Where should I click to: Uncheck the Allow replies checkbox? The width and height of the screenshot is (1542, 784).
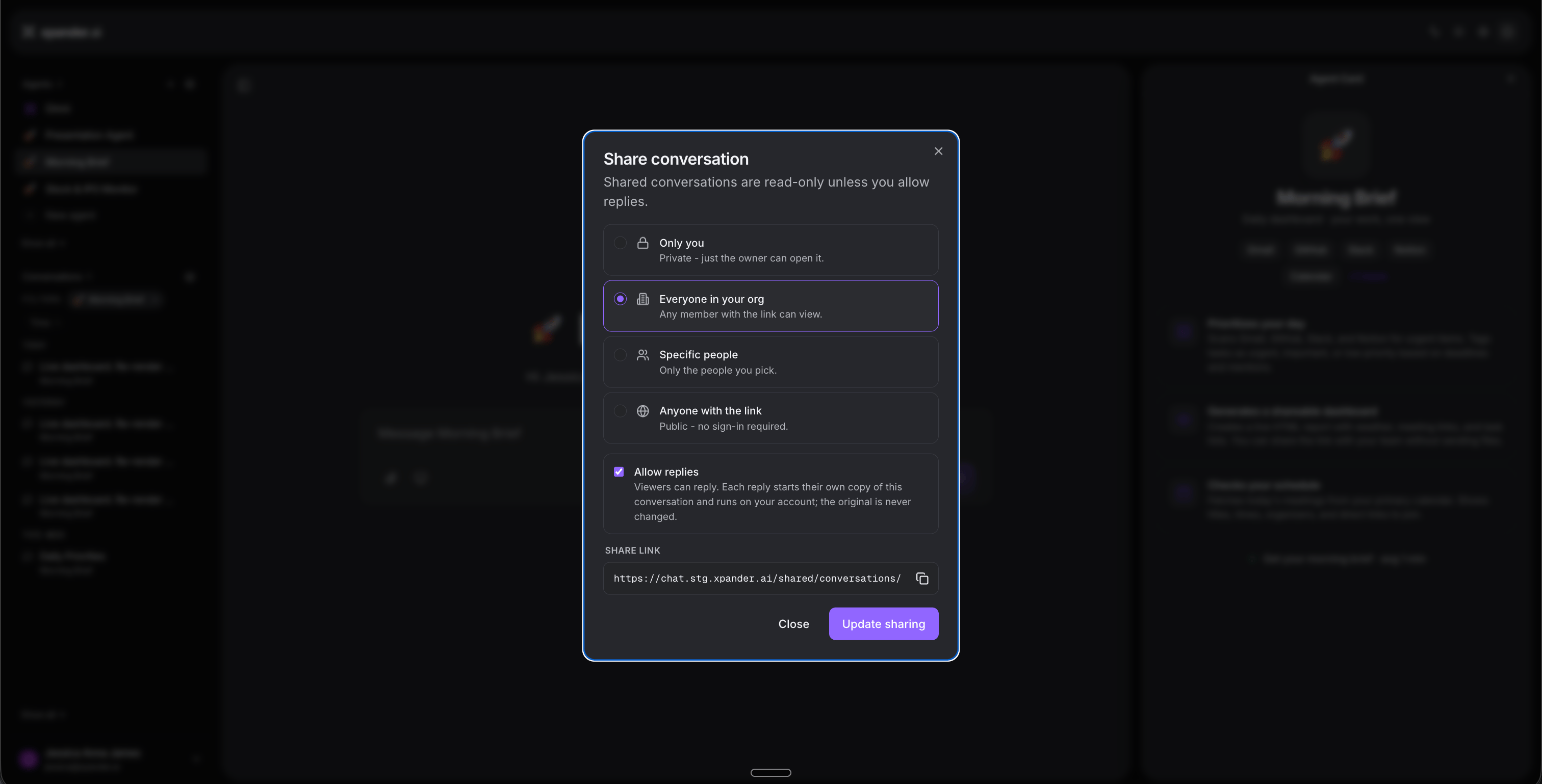point(619,472)
